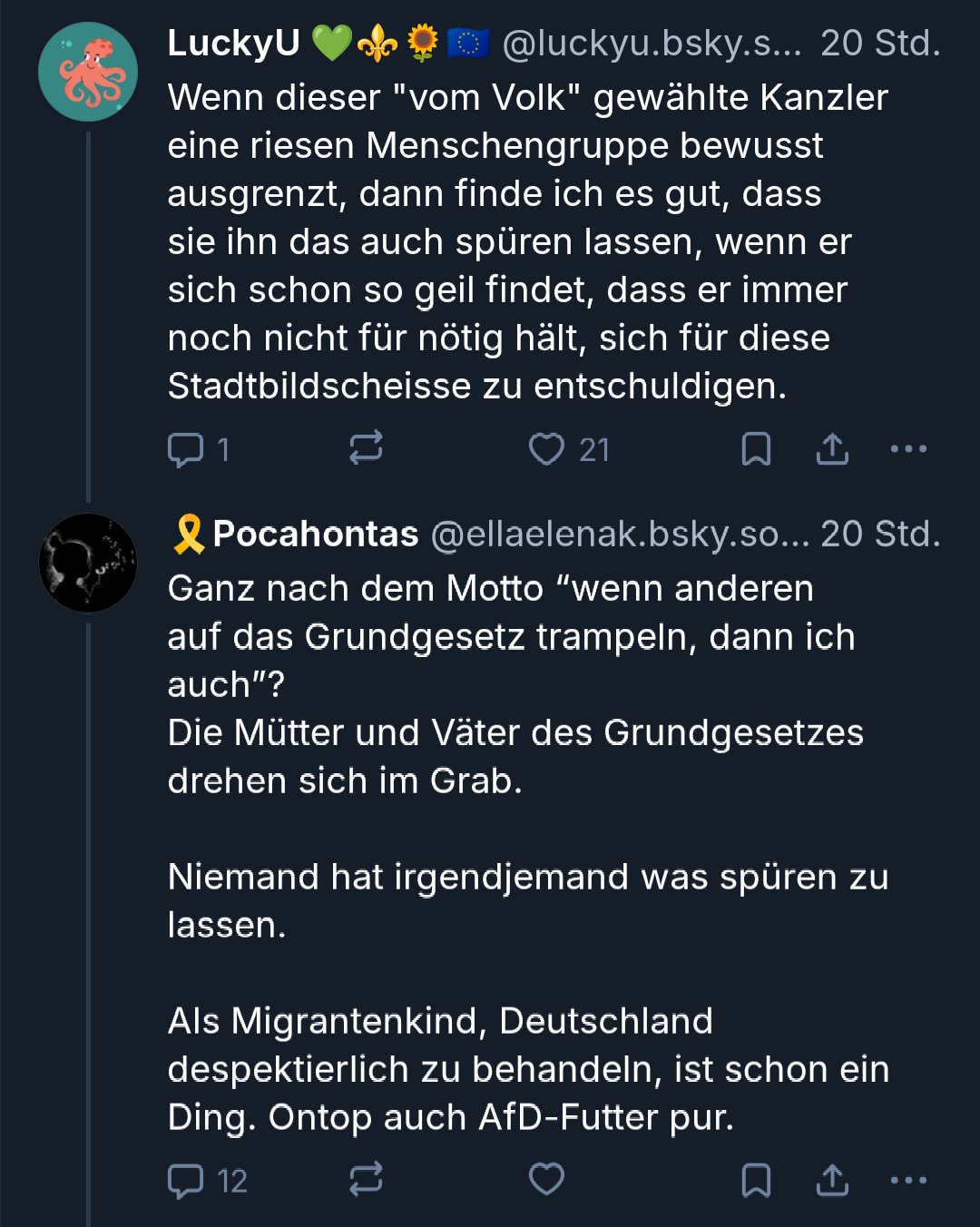Bookmark Pocahontas's post
Screen dimensions: 980x1227
pos(756,1180)
